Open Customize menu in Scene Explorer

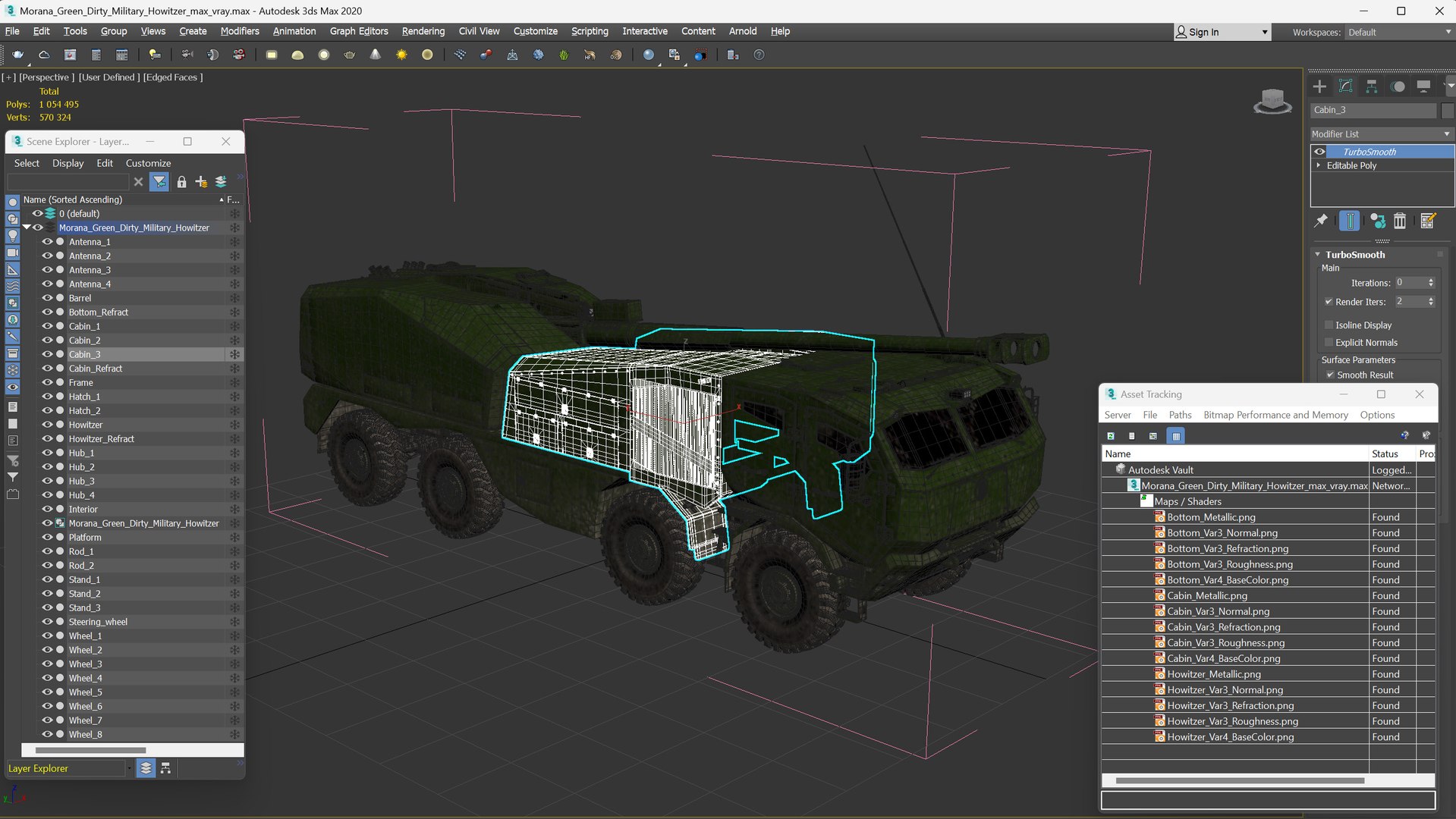(148, 163)
